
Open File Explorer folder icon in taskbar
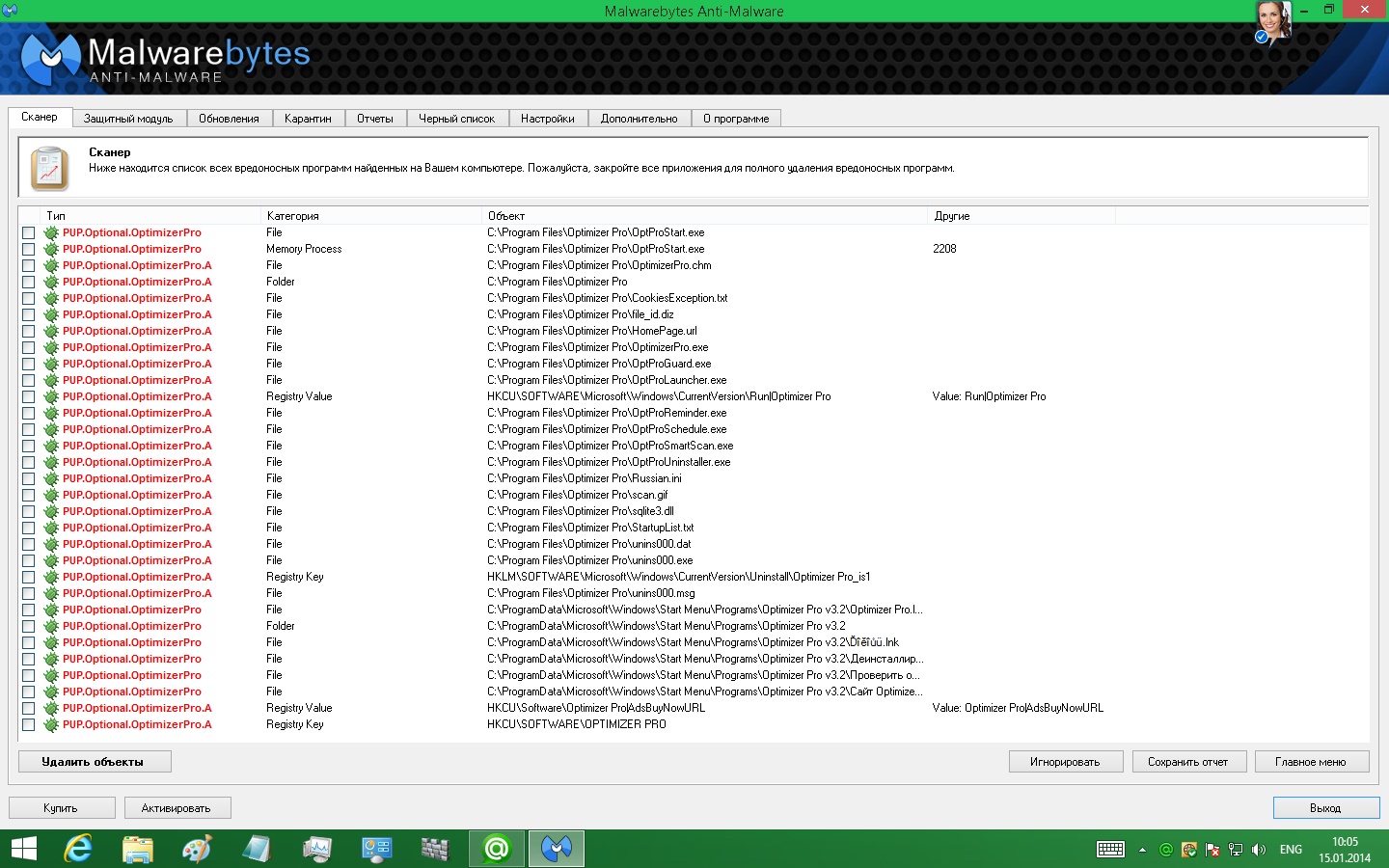tap(138, 849)
